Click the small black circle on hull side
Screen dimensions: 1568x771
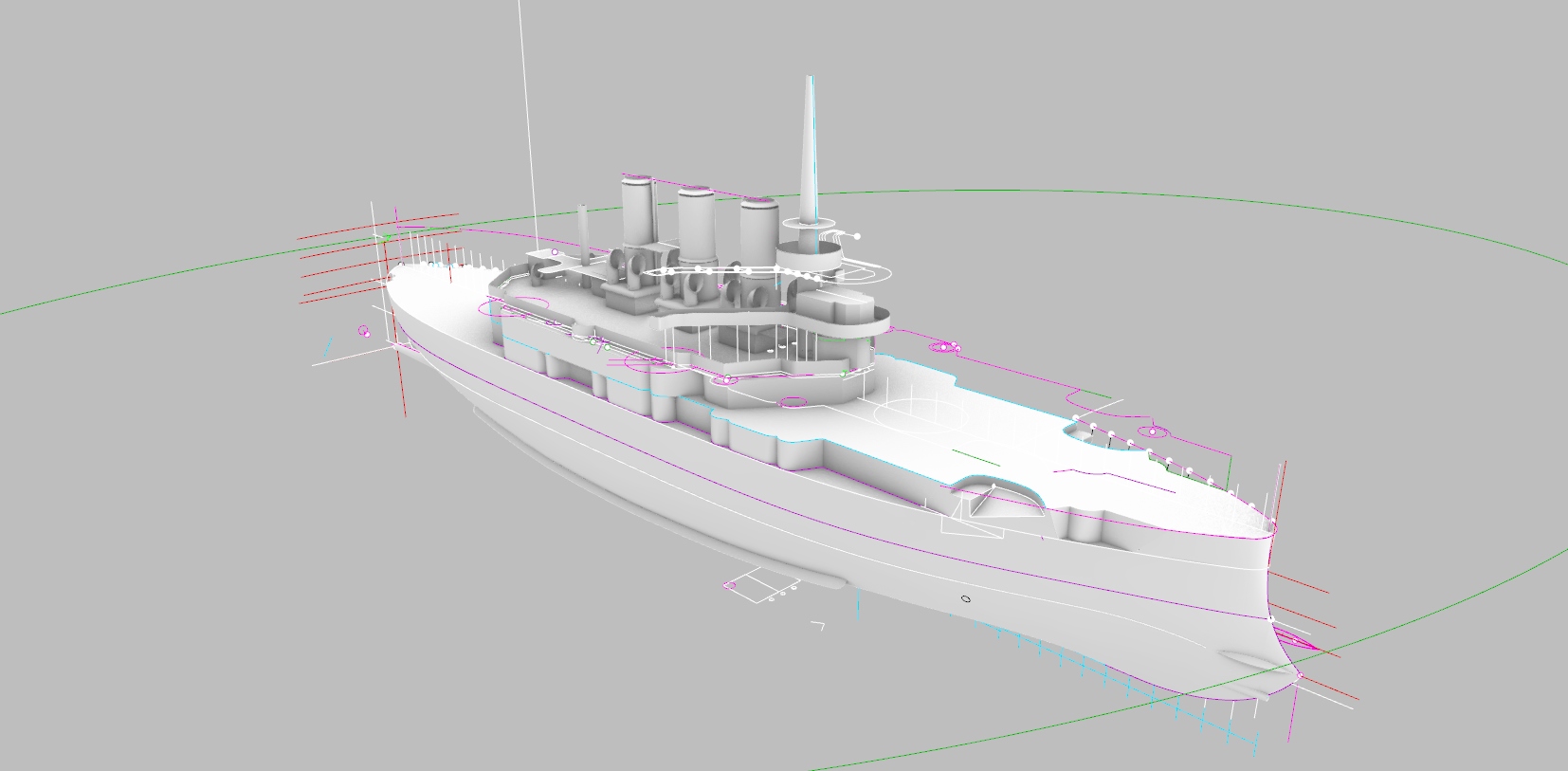pyautogui.click(x=965, y=598)
